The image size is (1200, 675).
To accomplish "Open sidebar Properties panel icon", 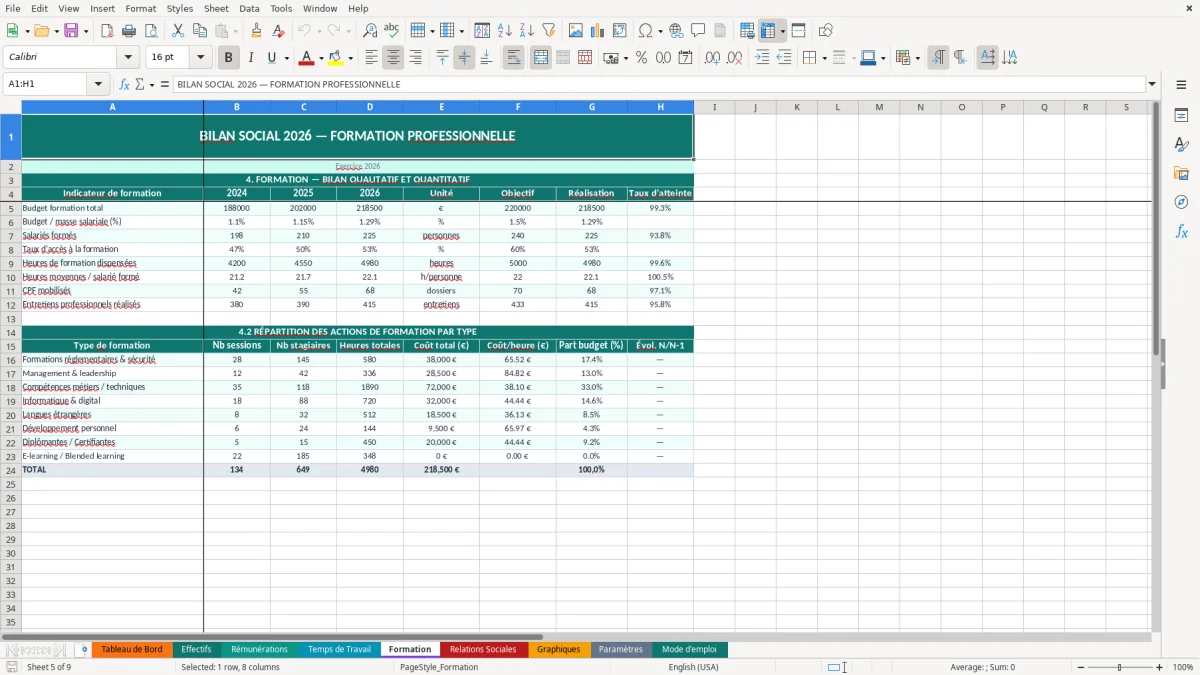I will click(1181, 116).
